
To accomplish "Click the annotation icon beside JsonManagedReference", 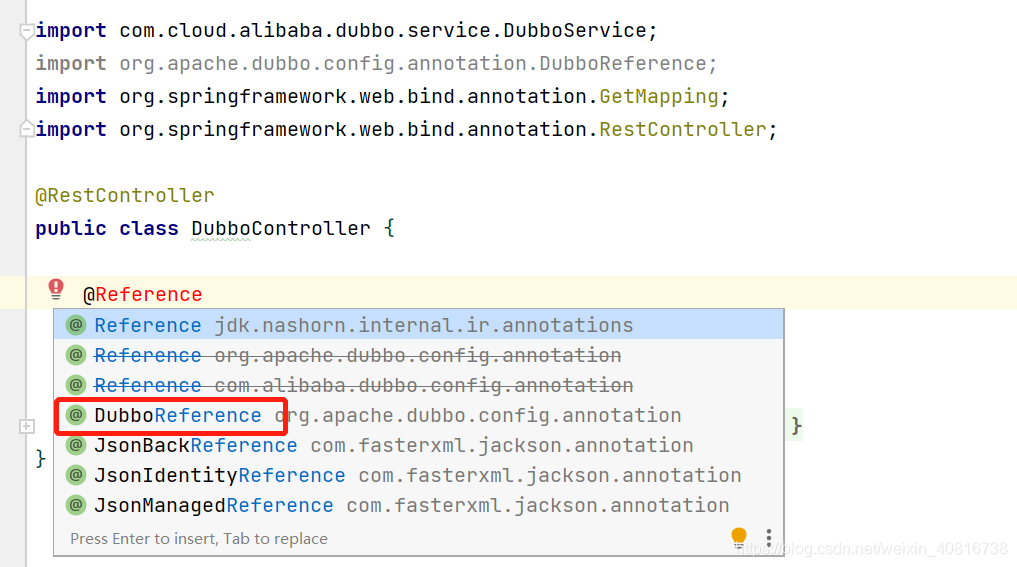I will click(x=77, y=505).
